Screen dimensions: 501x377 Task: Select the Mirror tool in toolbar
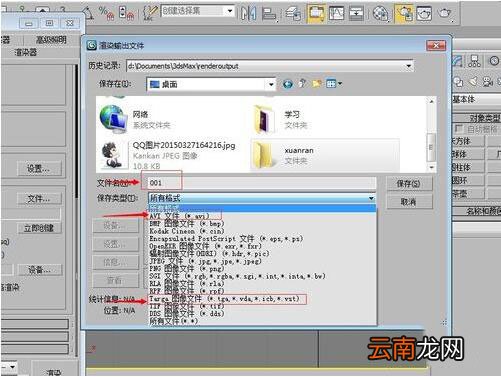point(248,13)
